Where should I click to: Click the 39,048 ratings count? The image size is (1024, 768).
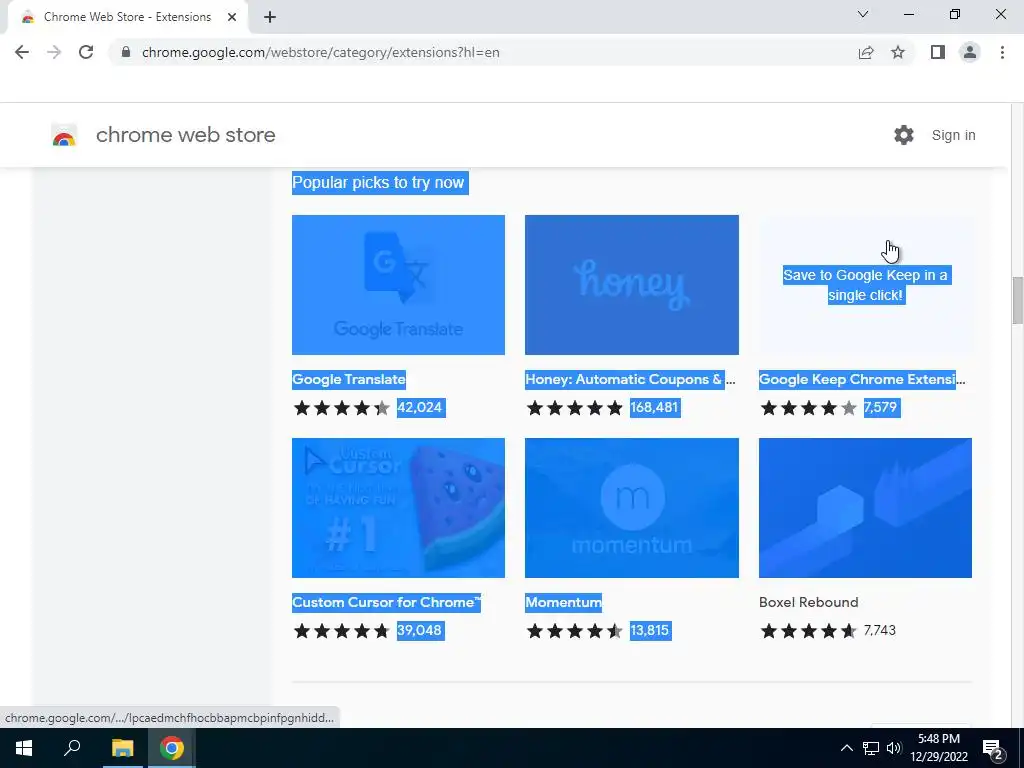[x=421, y=630]
